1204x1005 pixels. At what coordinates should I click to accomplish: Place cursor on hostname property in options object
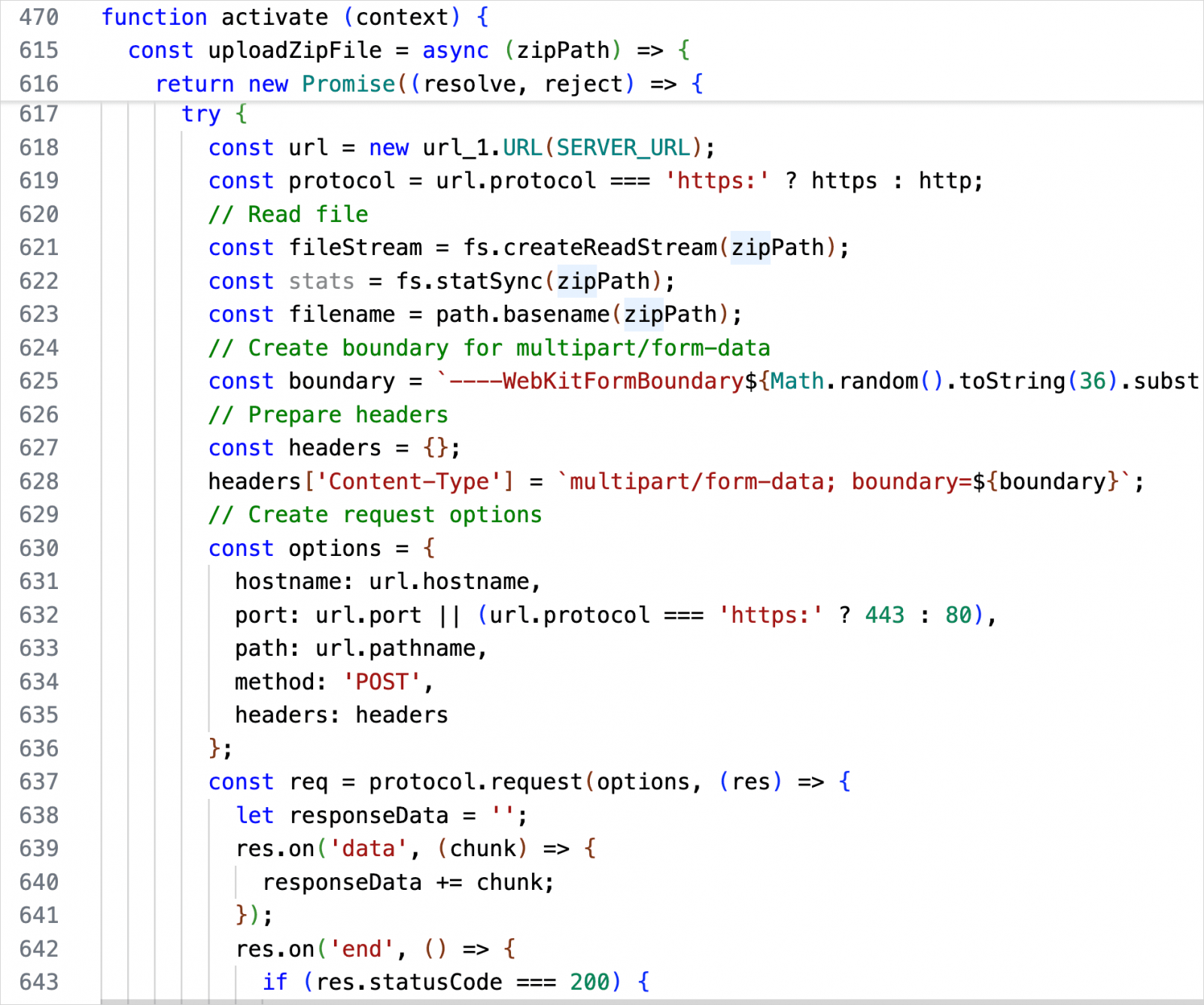(286, 581)
